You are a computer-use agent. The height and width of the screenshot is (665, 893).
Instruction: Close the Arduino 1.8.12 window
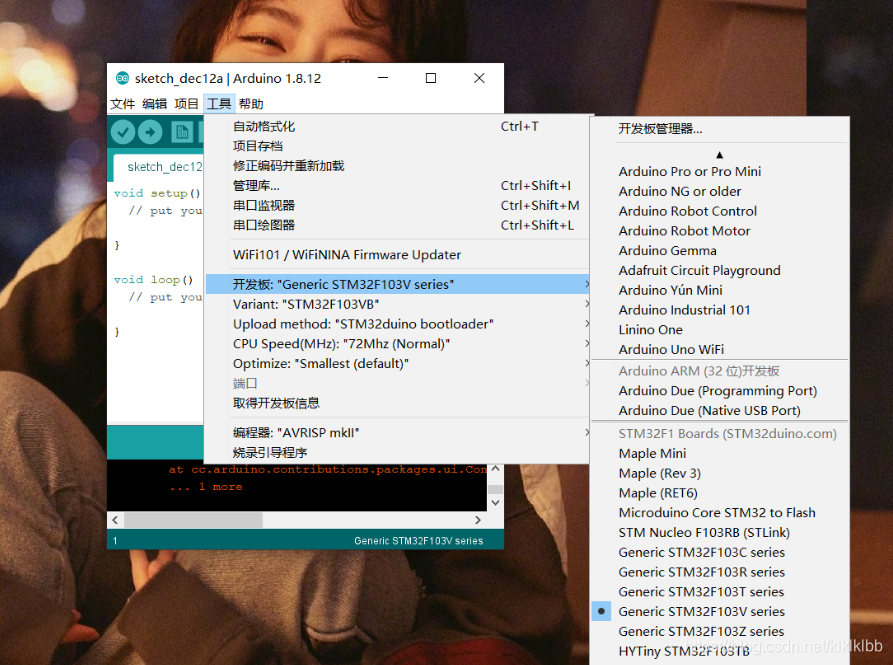480,78
